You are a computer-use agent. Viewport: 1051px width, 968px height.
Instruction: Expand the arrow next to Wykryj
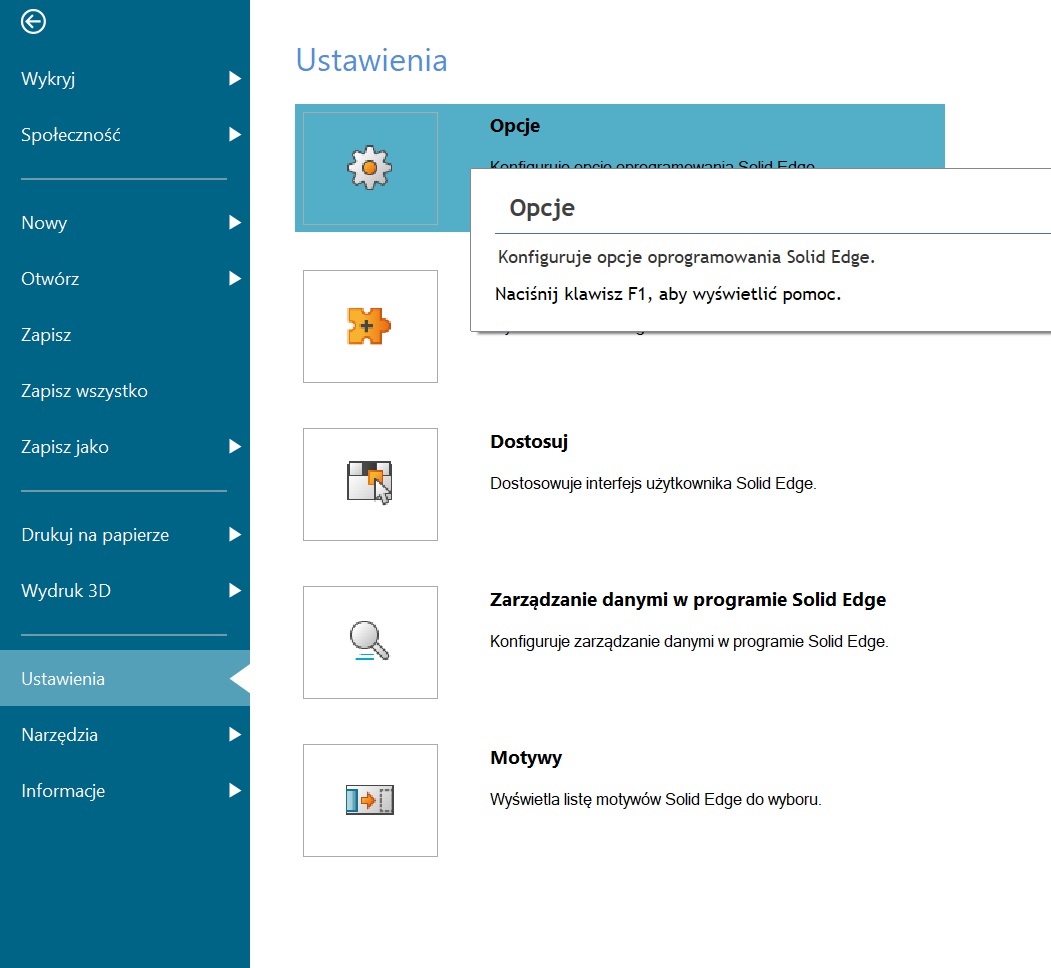coord(234,79)
